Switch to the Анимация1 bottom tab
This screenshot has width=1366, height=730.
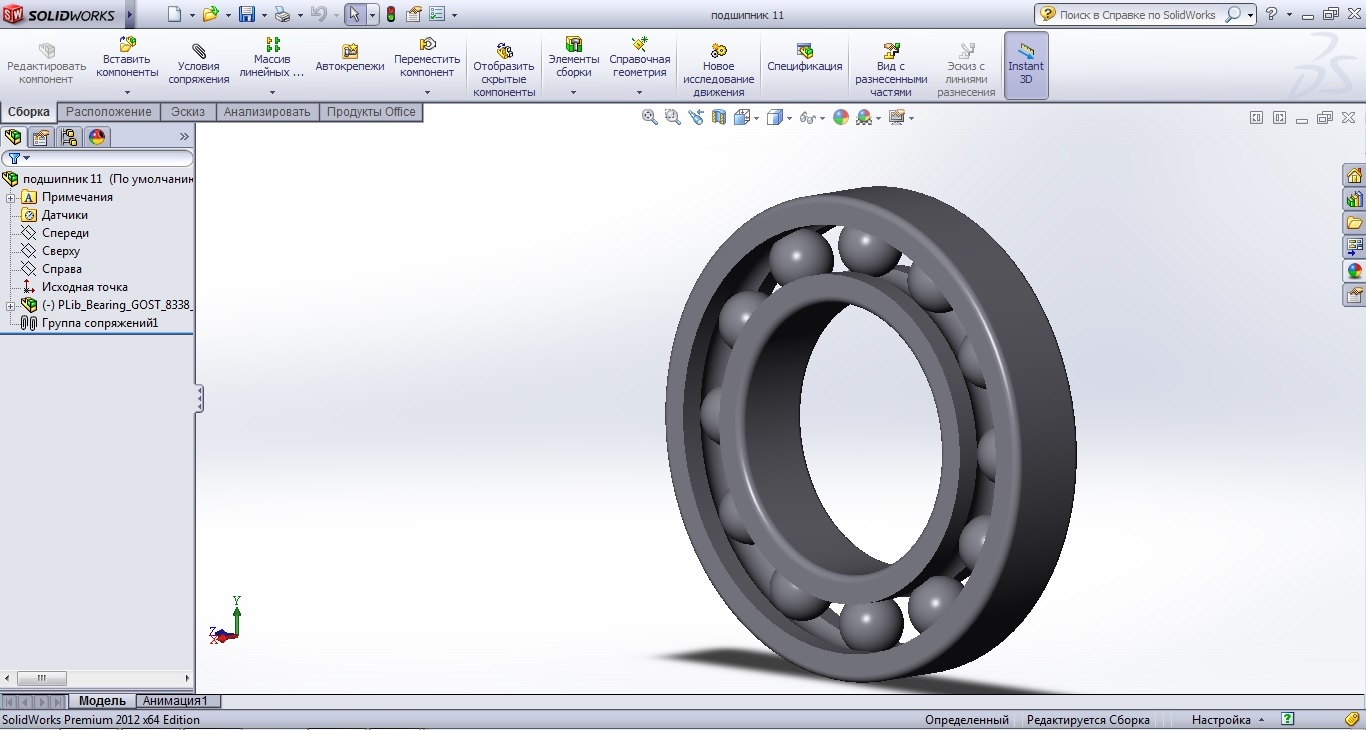click(x=176, y=701)
